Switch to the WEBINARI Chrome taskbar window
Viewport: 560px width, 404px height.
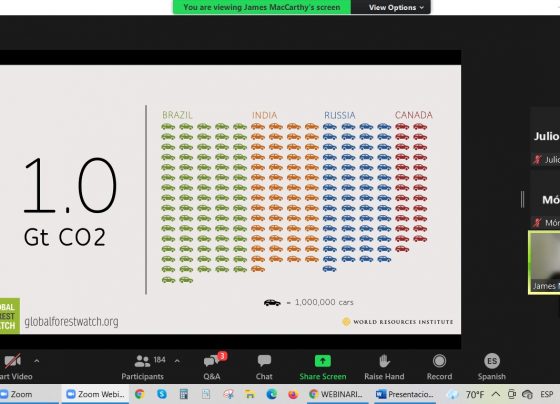click(x=336, y=394)
